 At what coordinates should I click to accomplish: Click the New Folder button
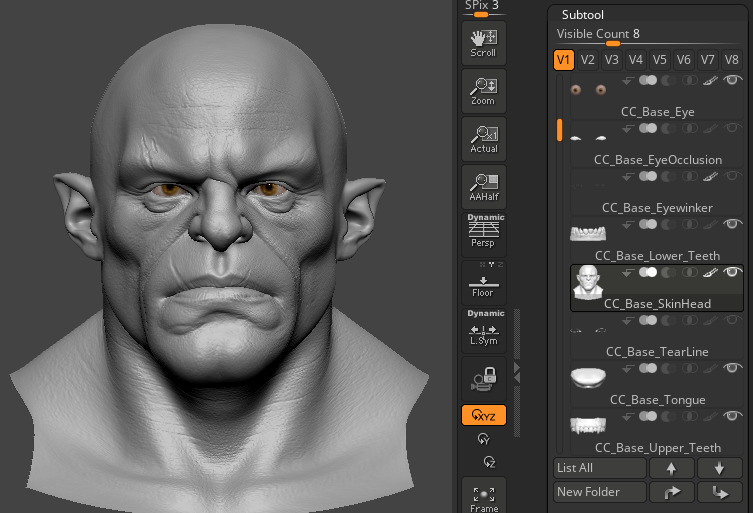pos(600,492)
